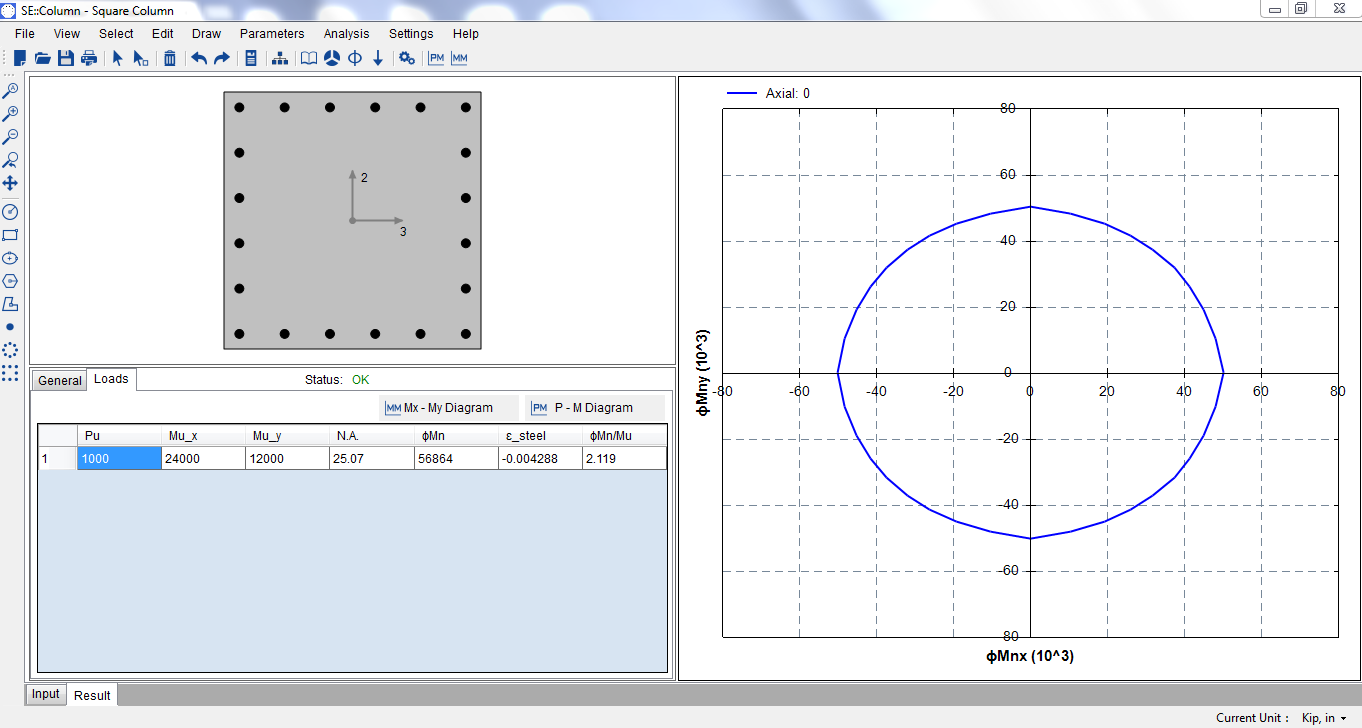Select the draw hexagon polygon tool
Image resolution: width=1362 pixels, height=728 pixels.
(10, 281)
